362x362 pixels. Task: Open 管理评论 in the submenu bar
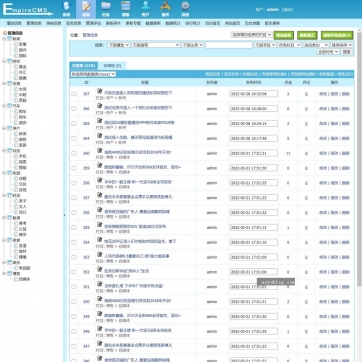pos(93,23)
